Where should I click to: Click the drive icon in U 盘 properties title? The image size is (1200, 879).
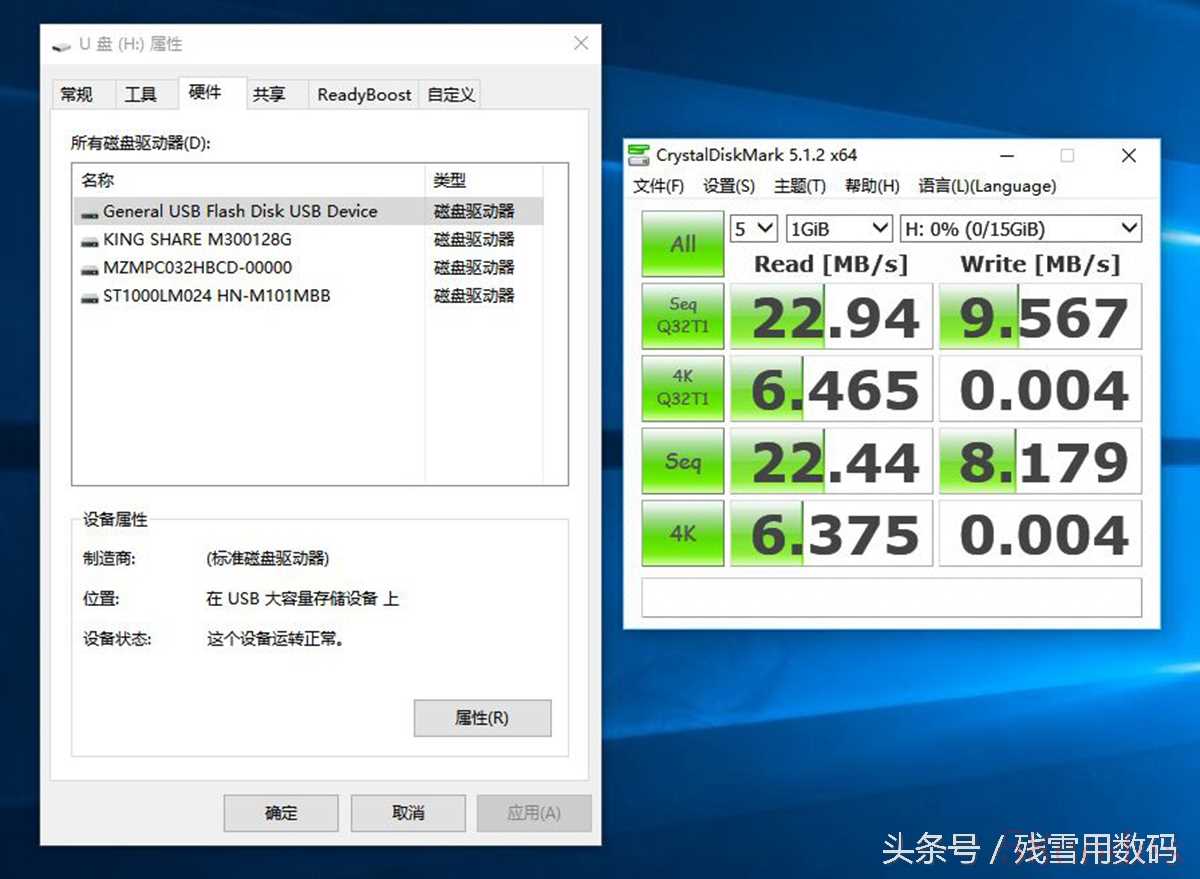(62, 45)
